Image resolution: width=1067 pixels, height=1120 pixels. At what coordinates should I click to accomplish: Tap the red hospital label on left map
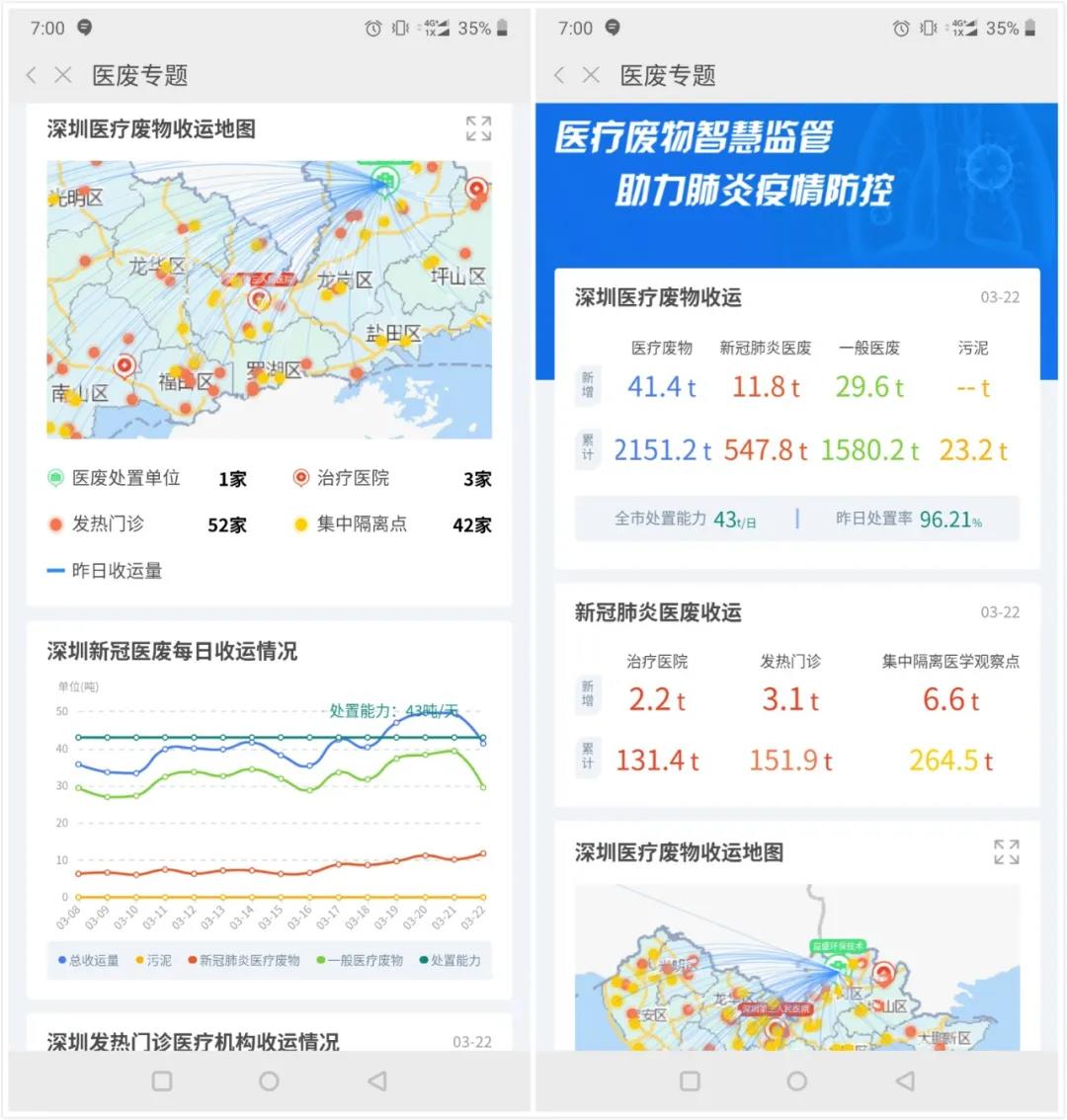coord(259,280)
